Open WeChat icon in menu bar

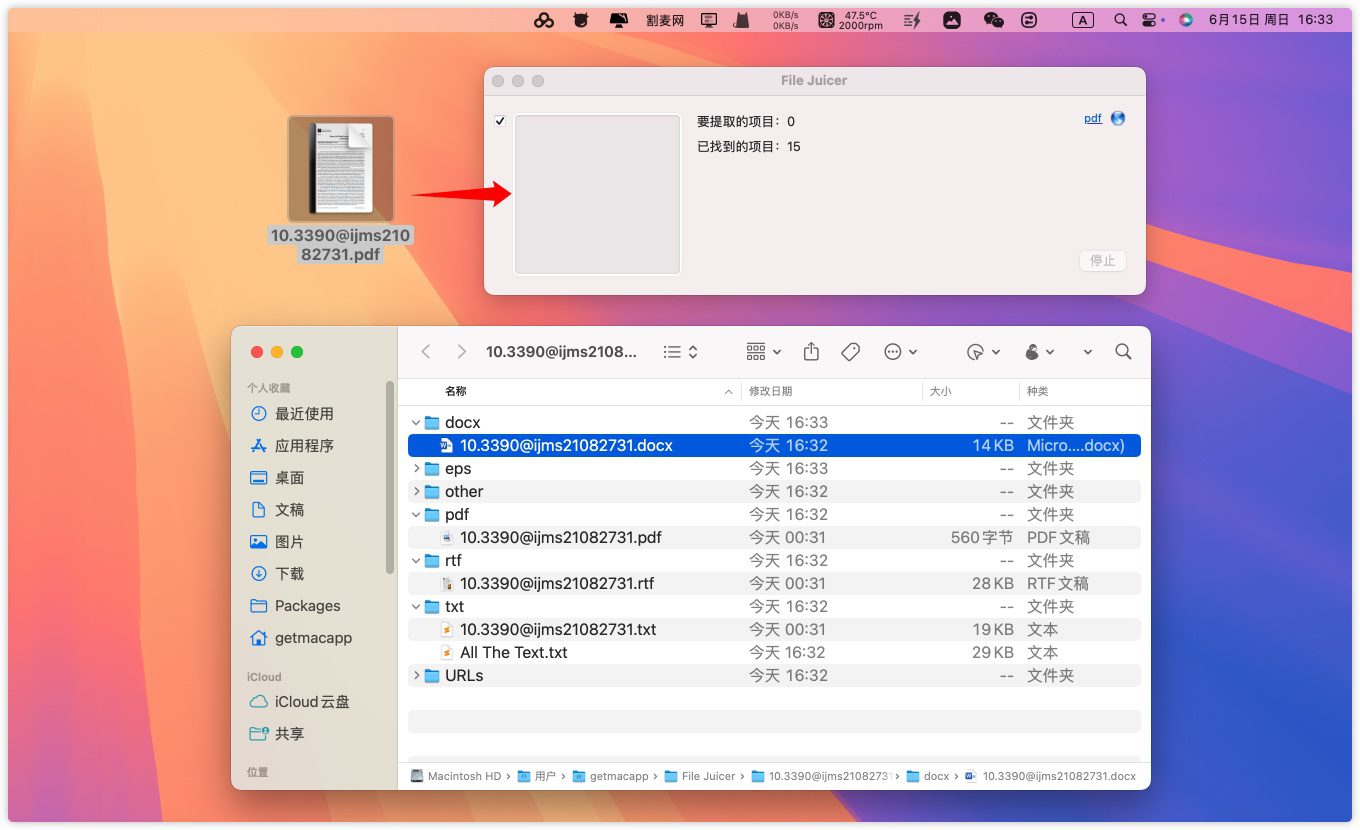click(993, 20)
